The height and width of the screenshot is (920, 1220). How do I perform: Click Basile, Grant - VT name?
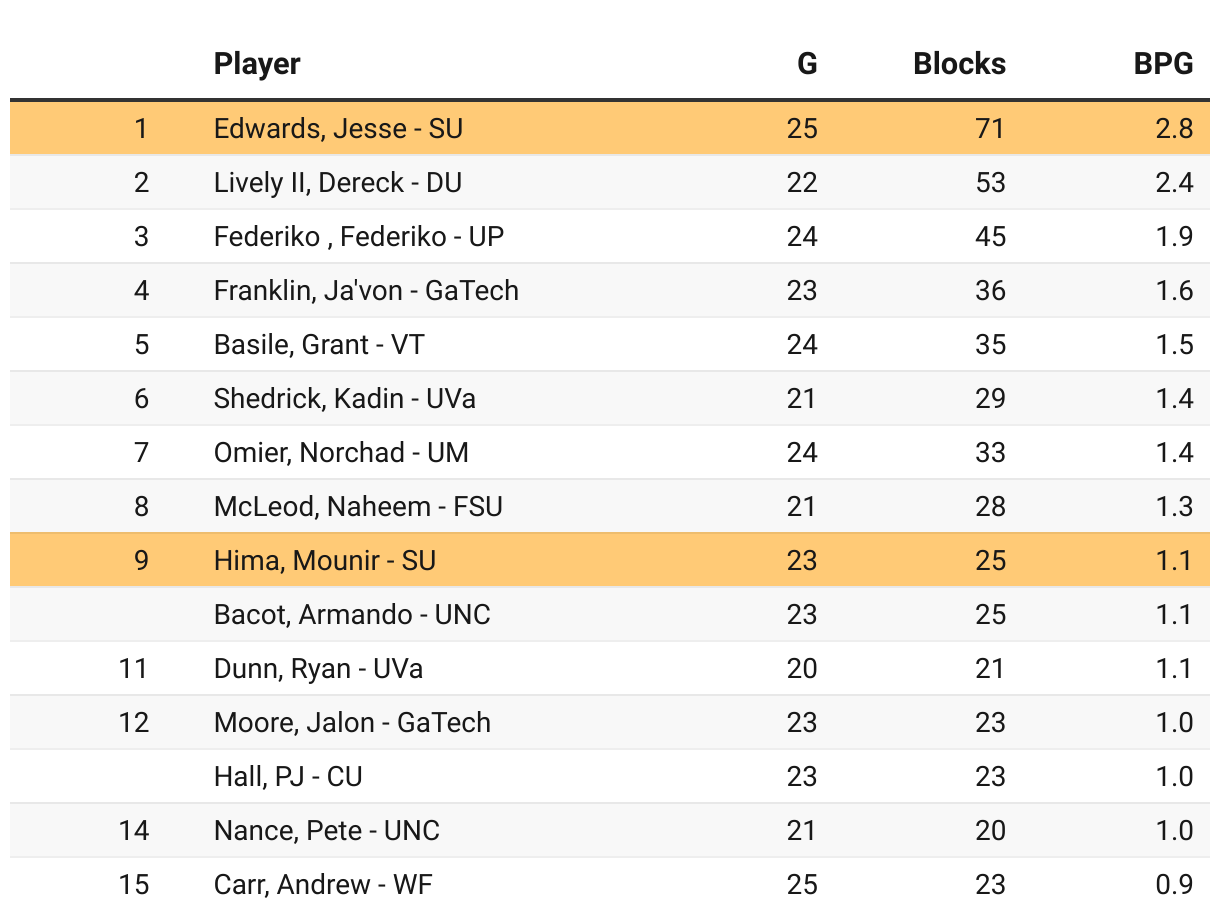319,344
